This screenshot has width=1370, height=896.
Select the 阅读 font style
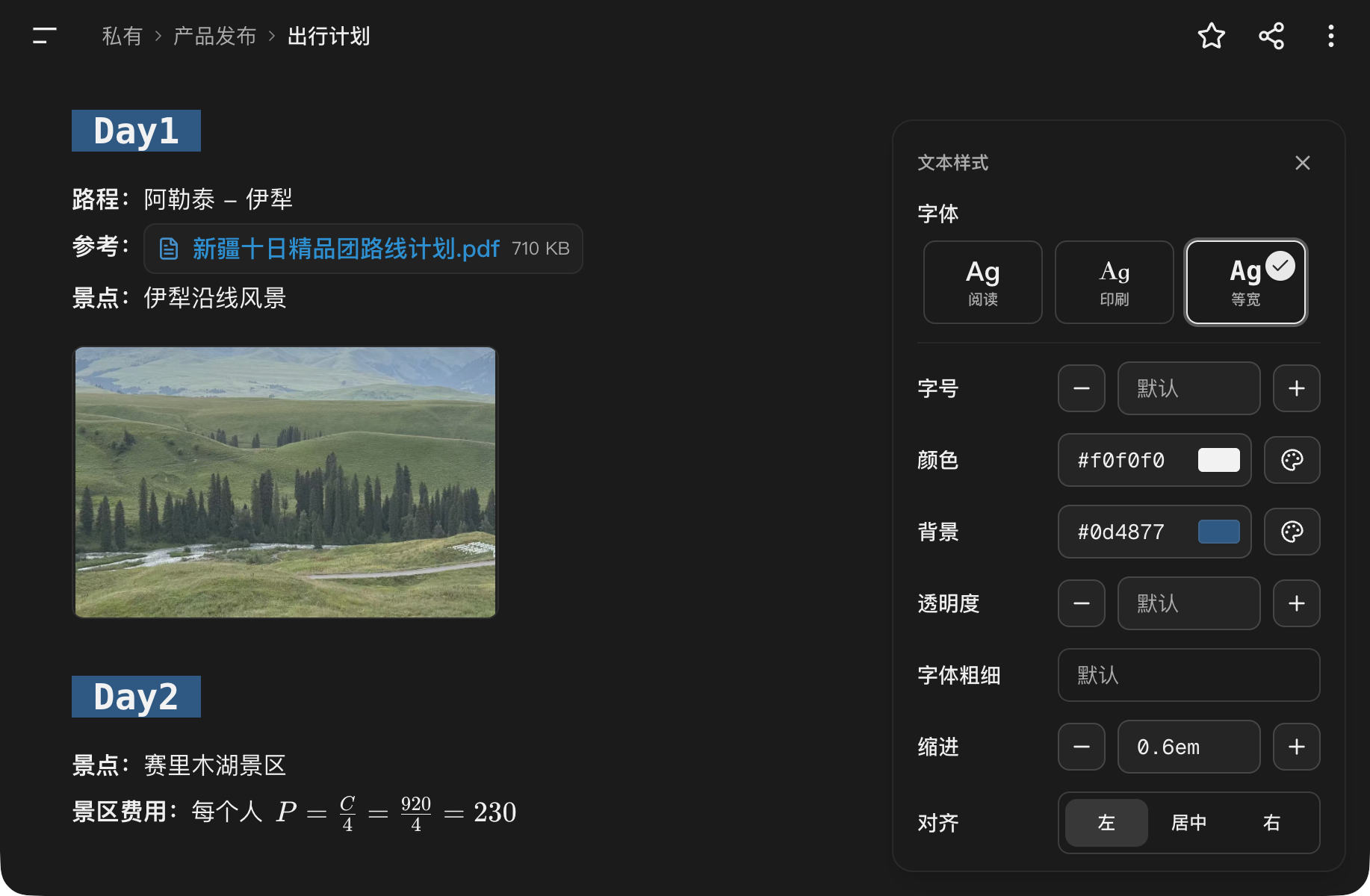[983, 282]
